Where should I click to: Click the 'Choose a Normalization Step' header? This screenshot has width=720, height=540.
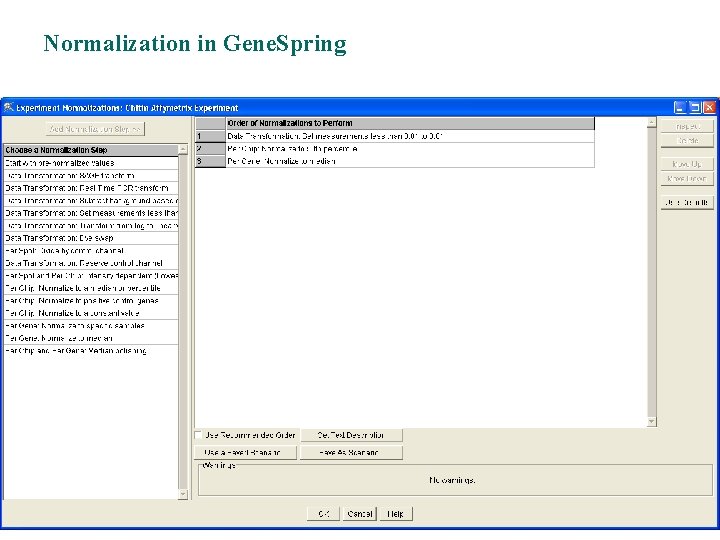point(91,150)
